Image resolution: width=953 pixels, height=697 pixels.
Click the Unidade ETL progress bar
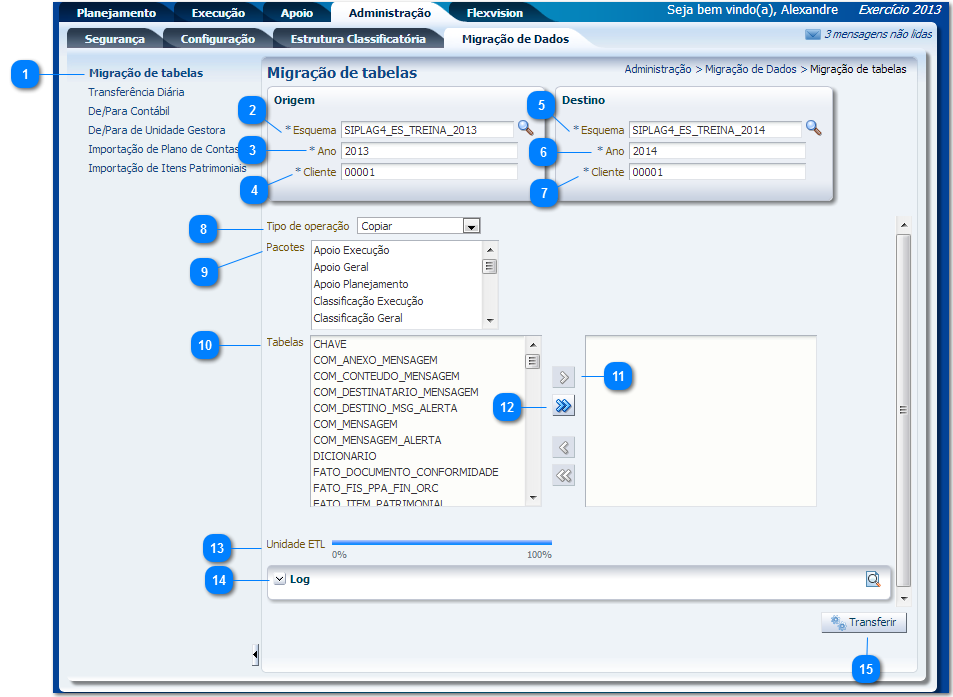coord(441,543)
